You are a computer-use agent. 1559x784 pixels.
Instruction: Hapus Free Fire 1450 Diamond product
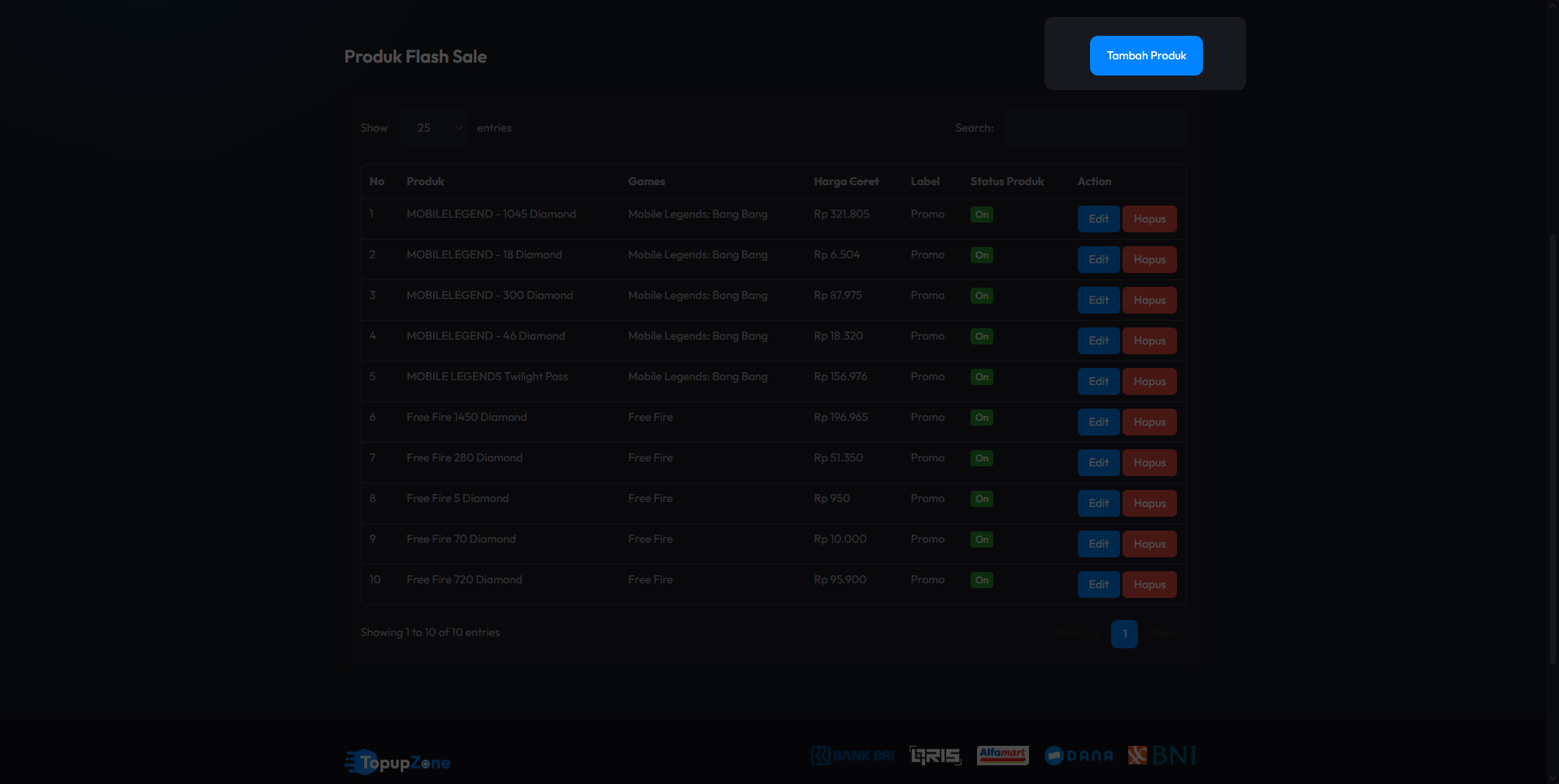point(1149,422)
